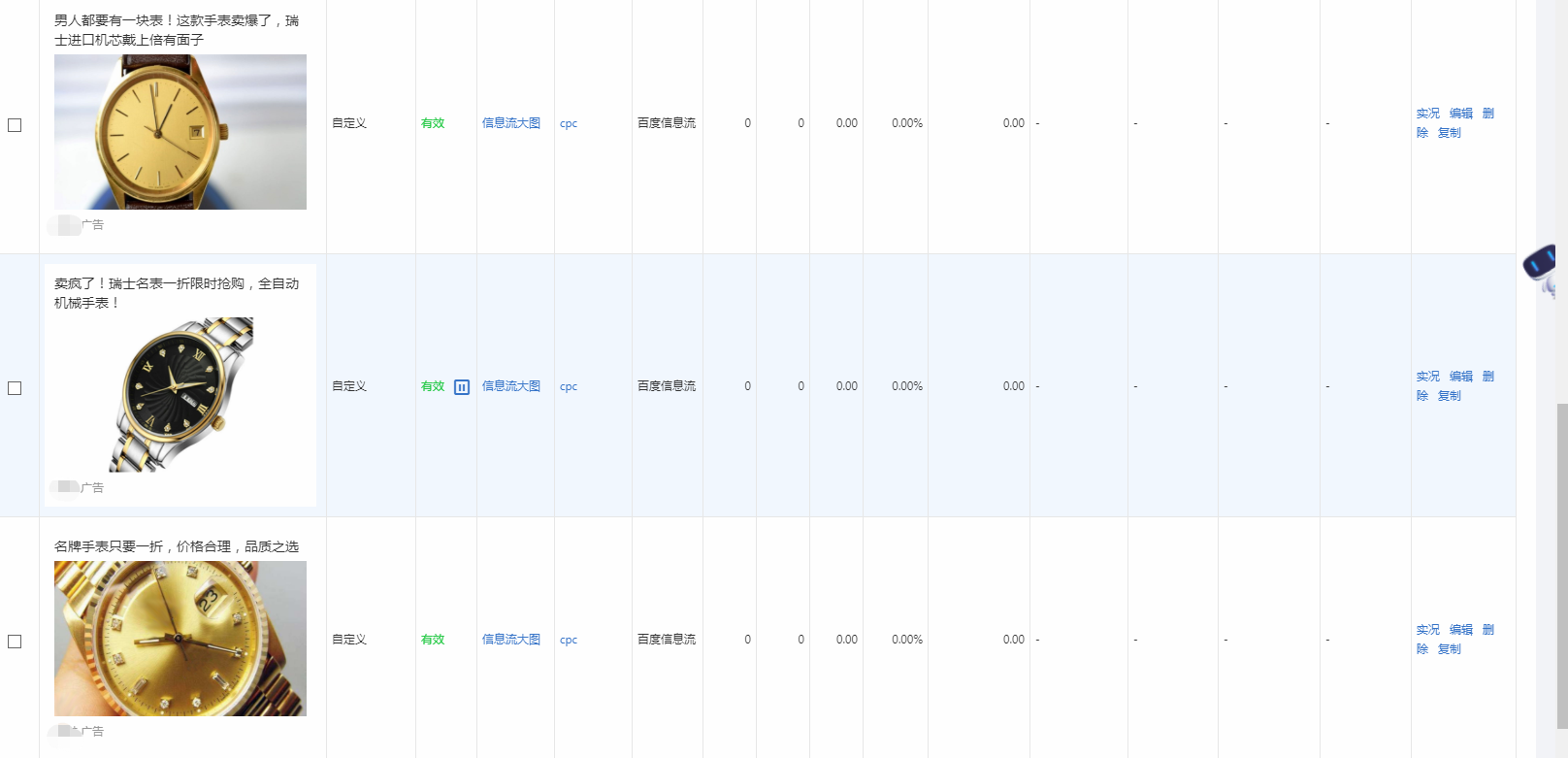Duplicate the third ad using 复制
Screen dimensions: 1568x758
pos(1449,649)
